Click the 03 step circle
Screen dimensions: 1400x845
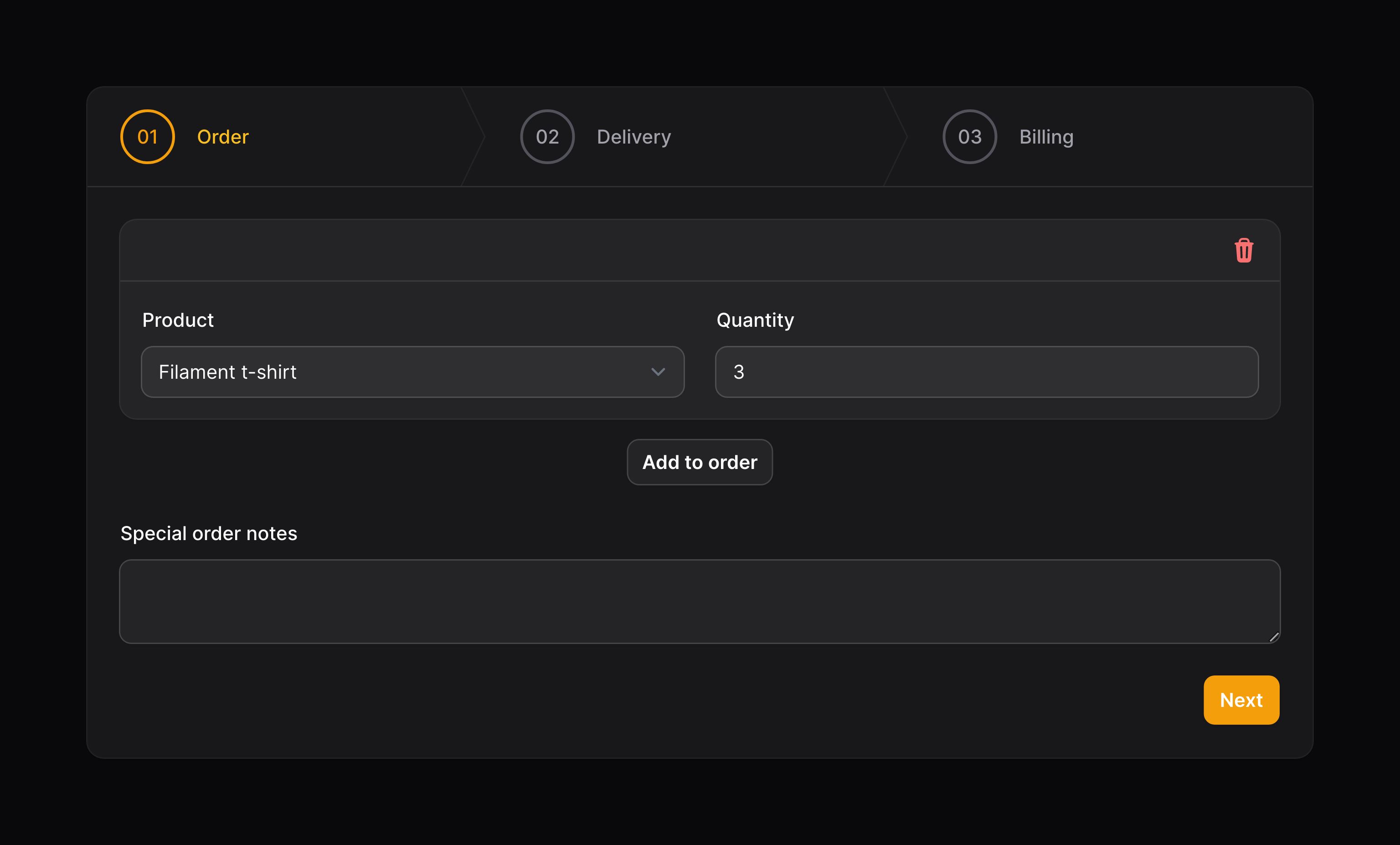(x=970, y=136)
